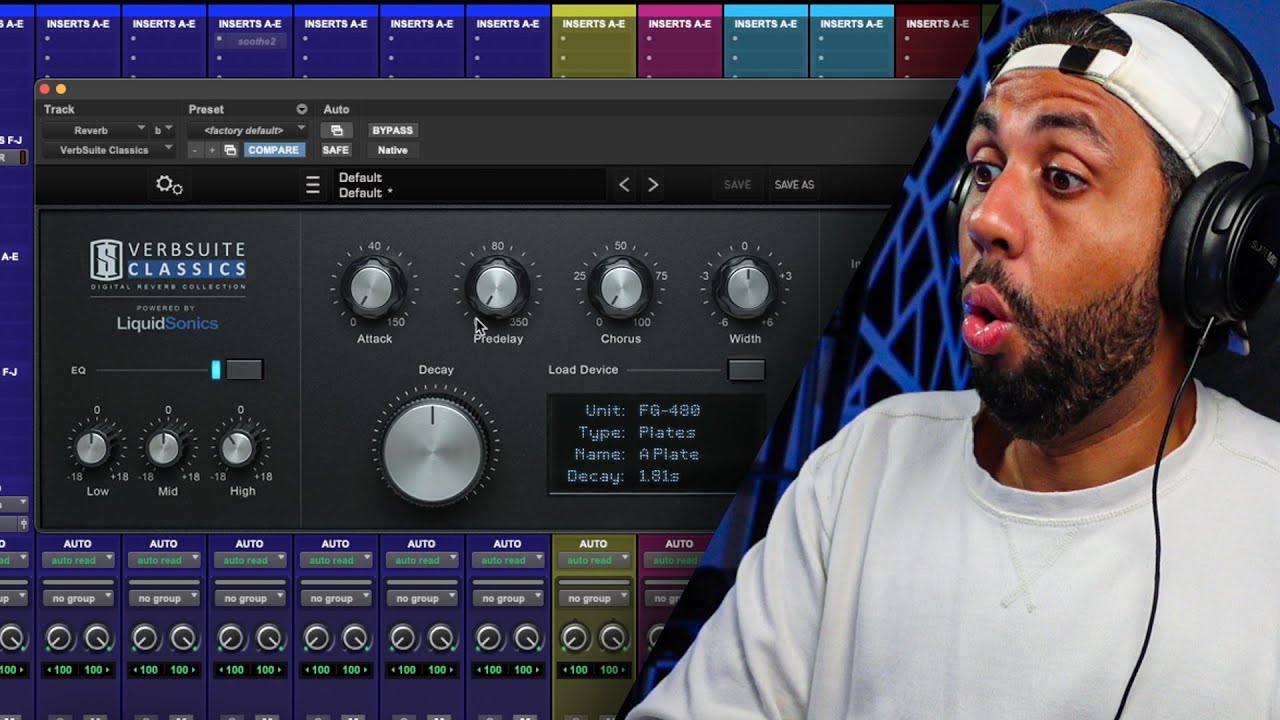
Task: Click INSERTS A-E header on magenta strip
Action: (679, 23)
